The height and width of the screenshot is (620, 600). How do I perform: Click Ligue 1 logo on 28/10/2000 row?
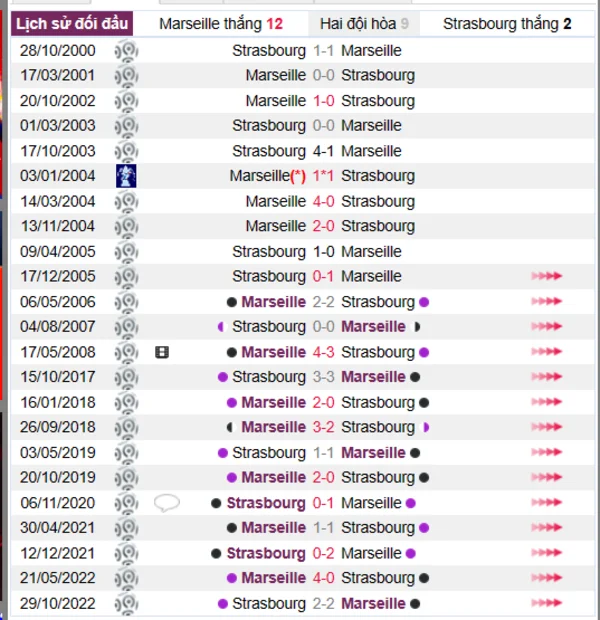click(126, 51)
